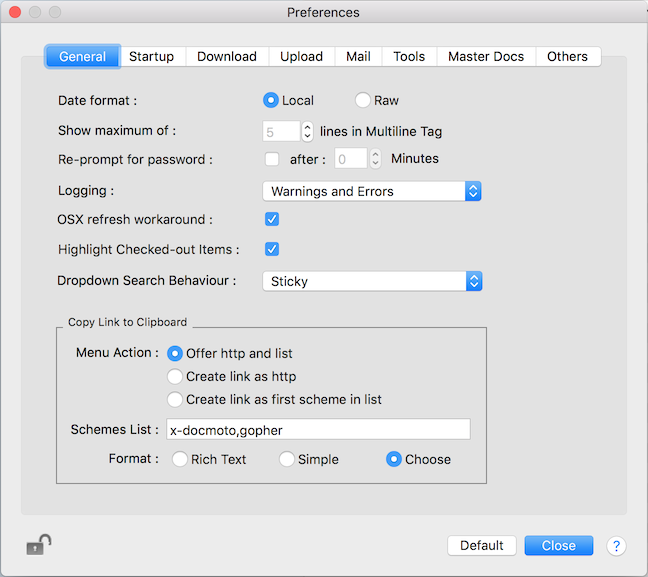Expand Dropdown Search Behaviour Sticky menu
Image resolution: width=648 pixels, height=577 pixels.
[x=371, y=281]
